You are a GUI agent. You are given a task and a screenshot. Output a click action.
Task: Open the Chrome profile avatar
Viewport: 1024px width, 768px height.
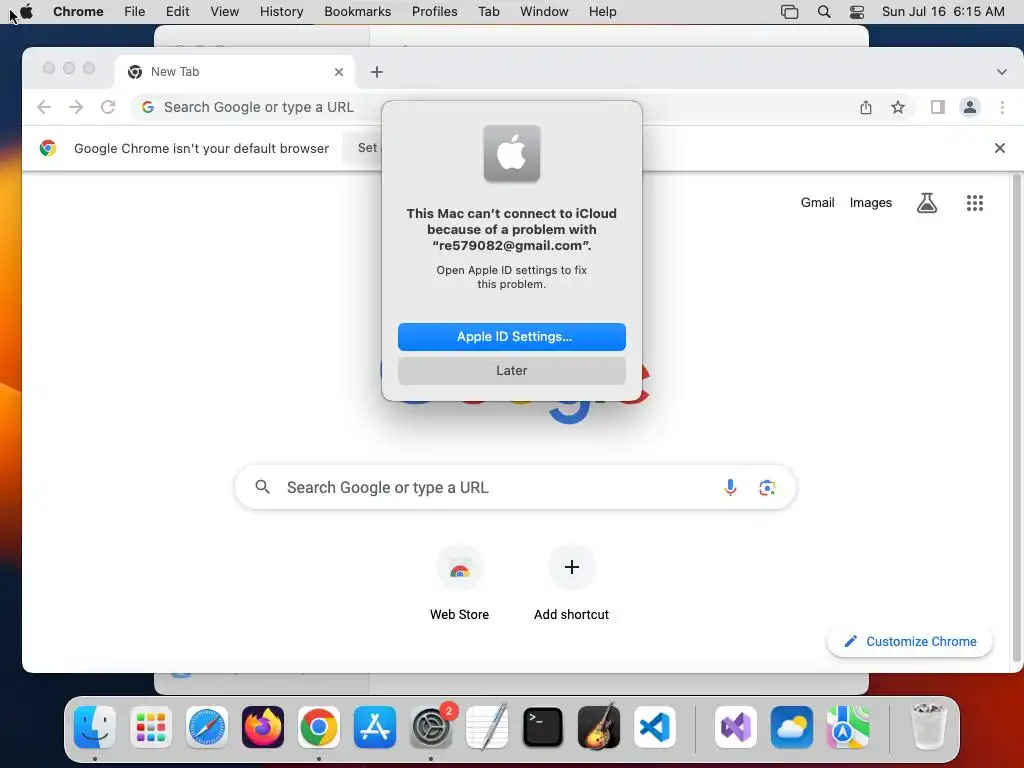point(970,107)
